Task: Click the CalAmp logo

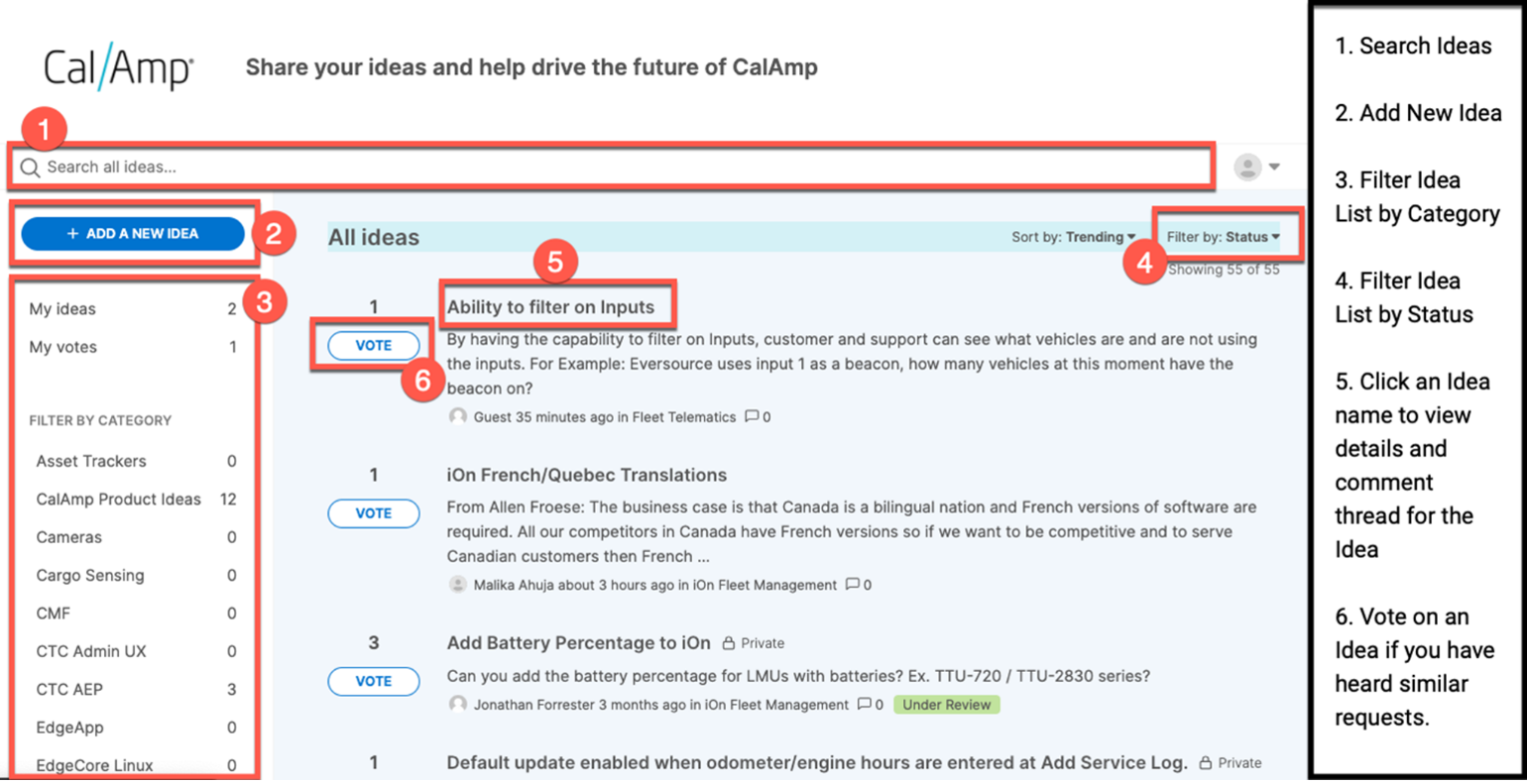Action: point(118,66)
